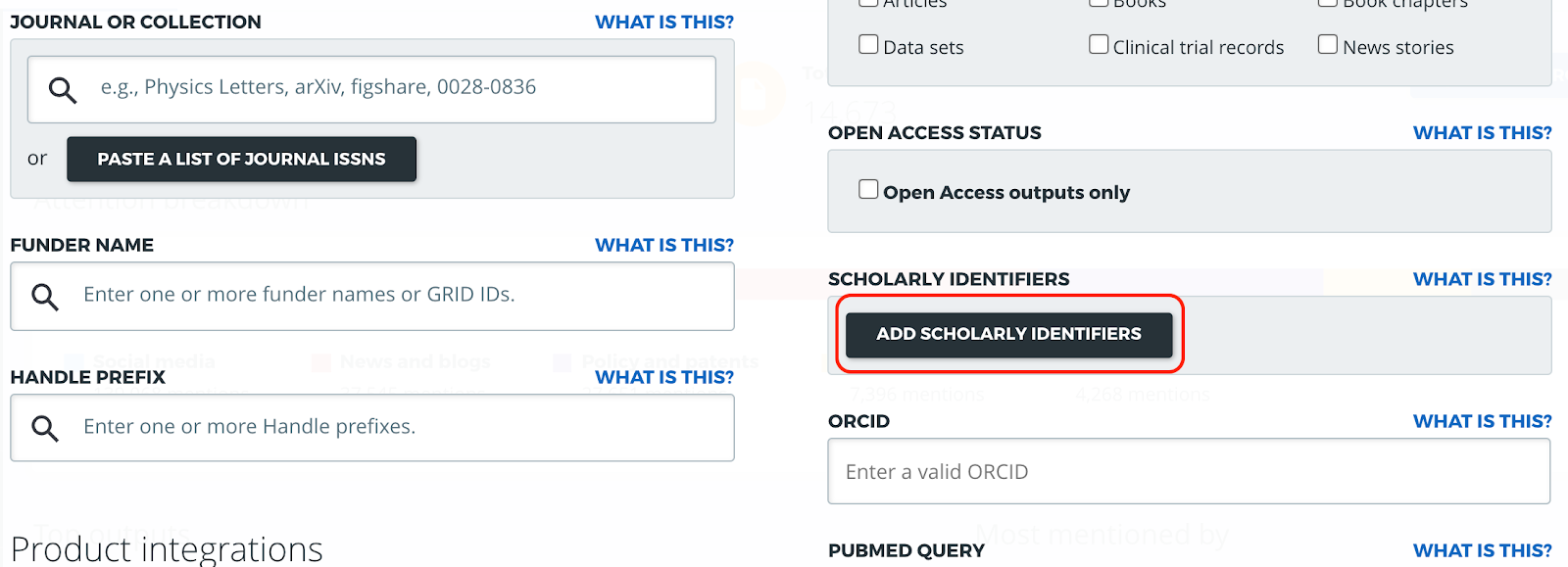Click Add Scholarly Identifiers button
1568x567 pixels.
tap(1008, 334)
